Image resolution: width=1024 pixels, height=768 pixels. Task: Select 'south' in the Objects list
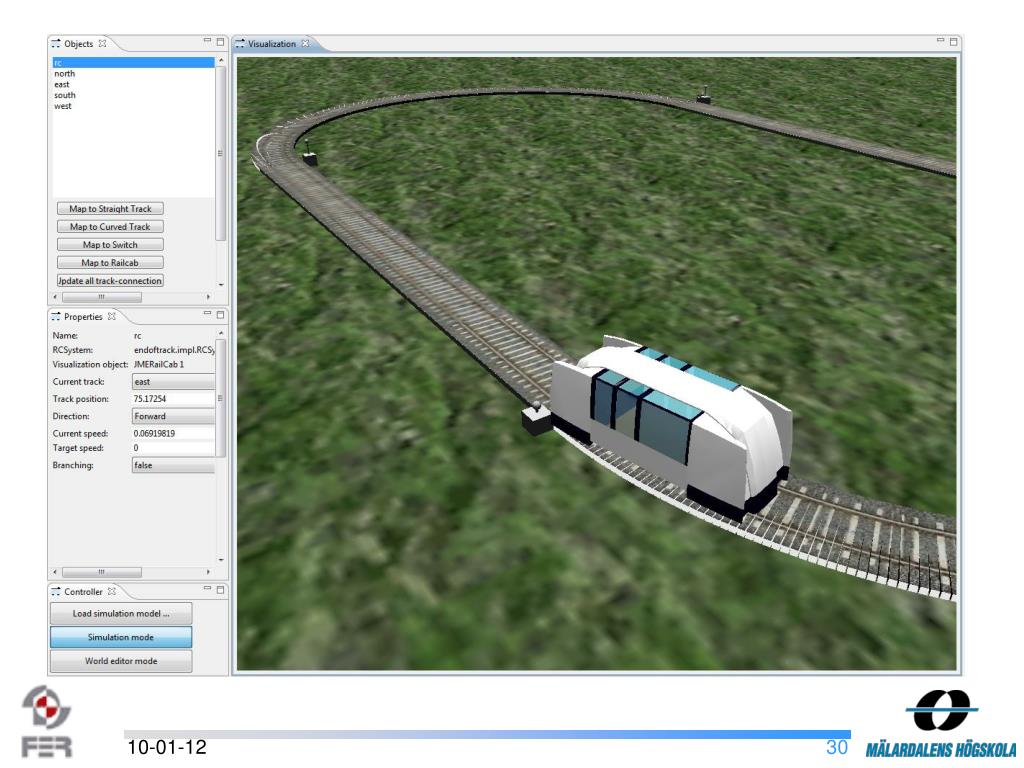click(65, 95)
